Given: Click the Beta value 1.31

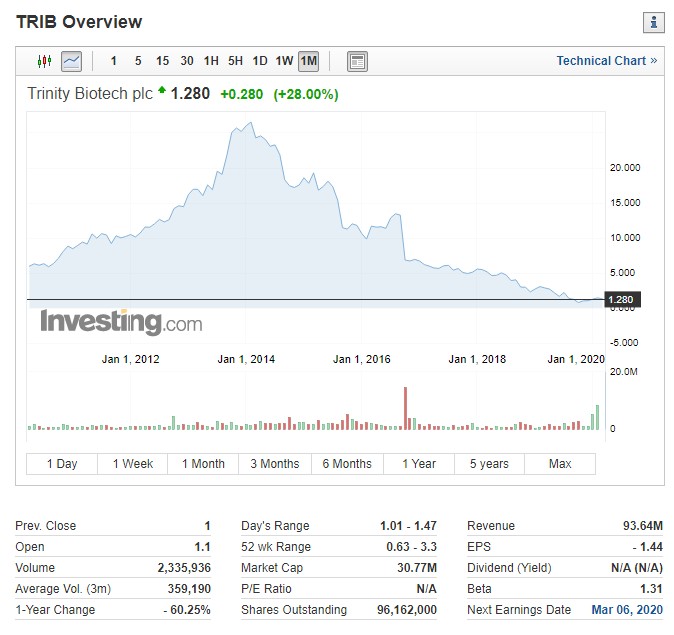Looking at the screenshot, I should (651, 589).
